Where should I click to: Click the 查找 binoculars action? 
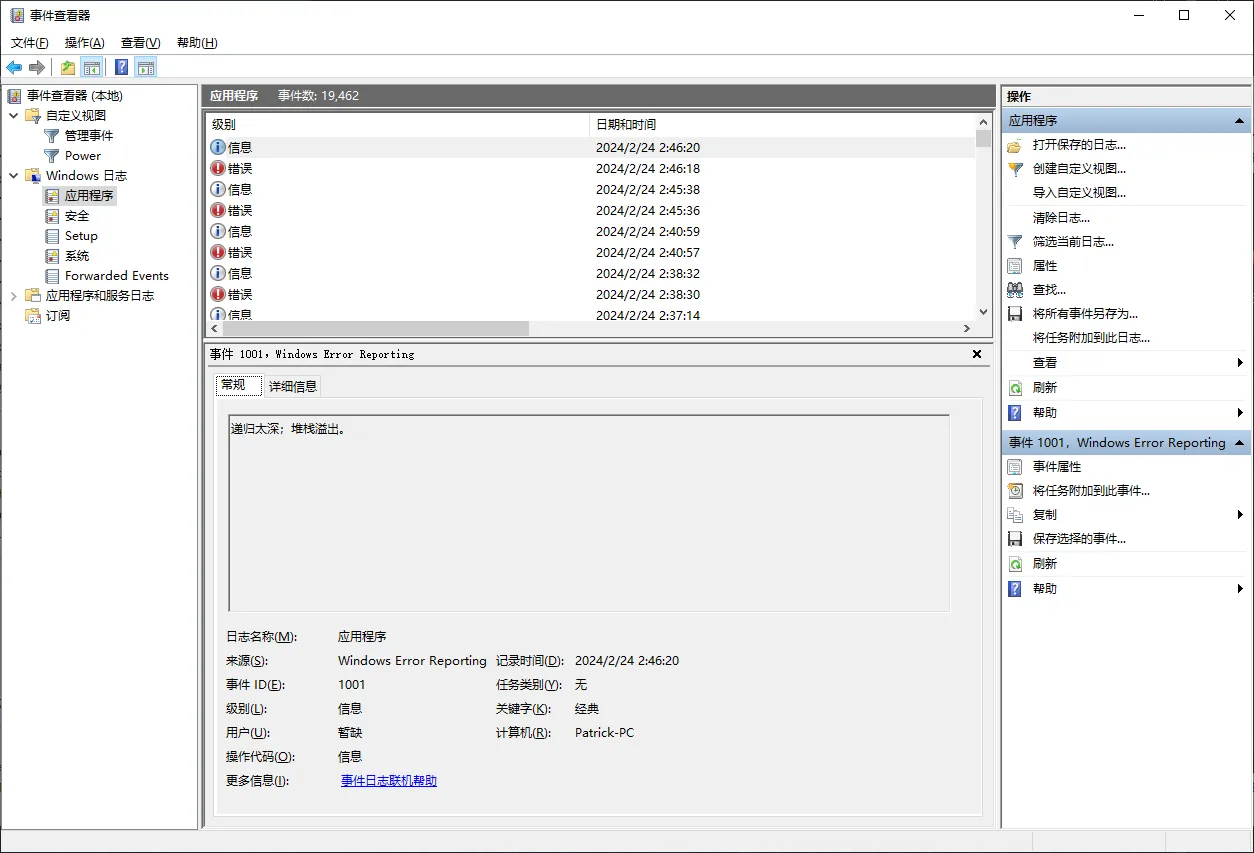[1015, 289]
